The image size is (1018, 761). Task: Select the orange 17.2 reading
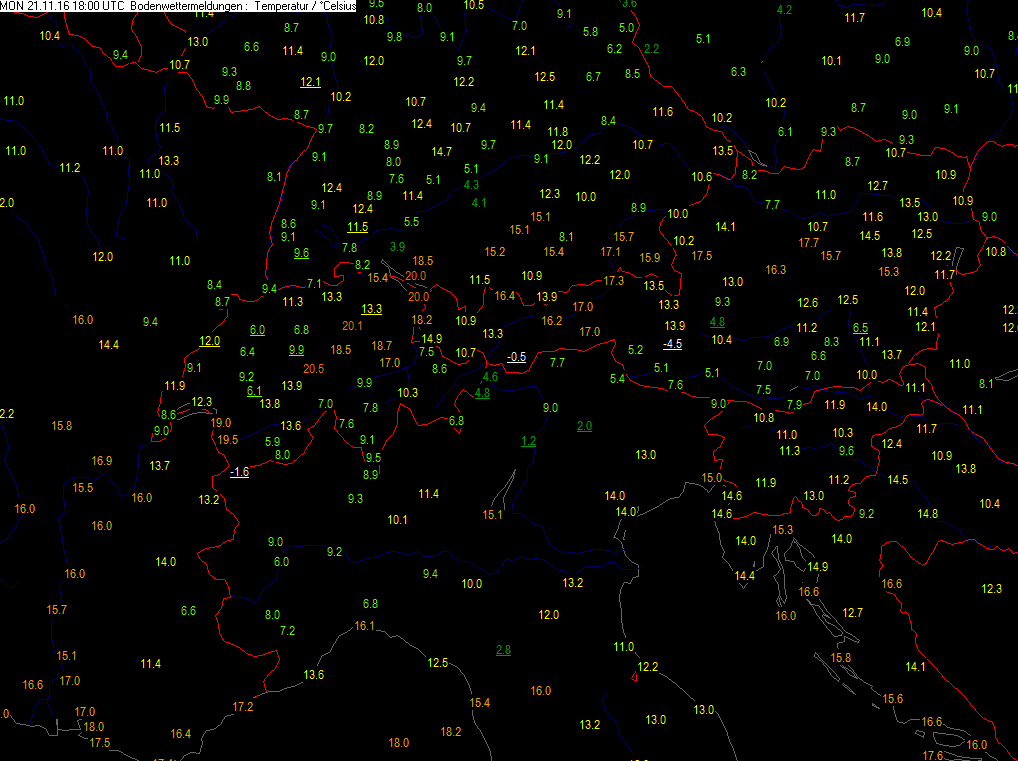pyautogui.click(x=243, y=706)
